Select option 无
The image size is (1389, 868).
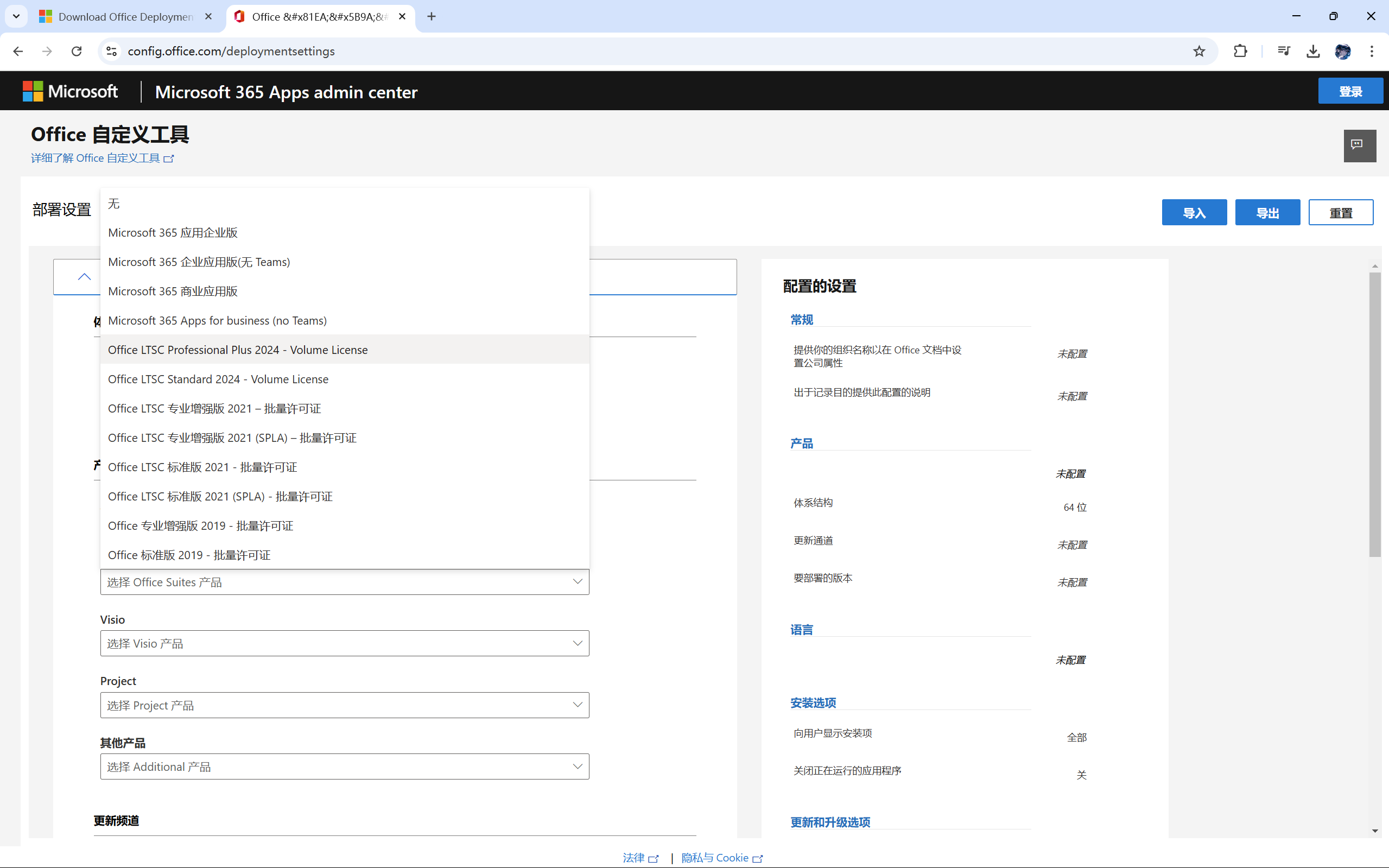[344, 203]
